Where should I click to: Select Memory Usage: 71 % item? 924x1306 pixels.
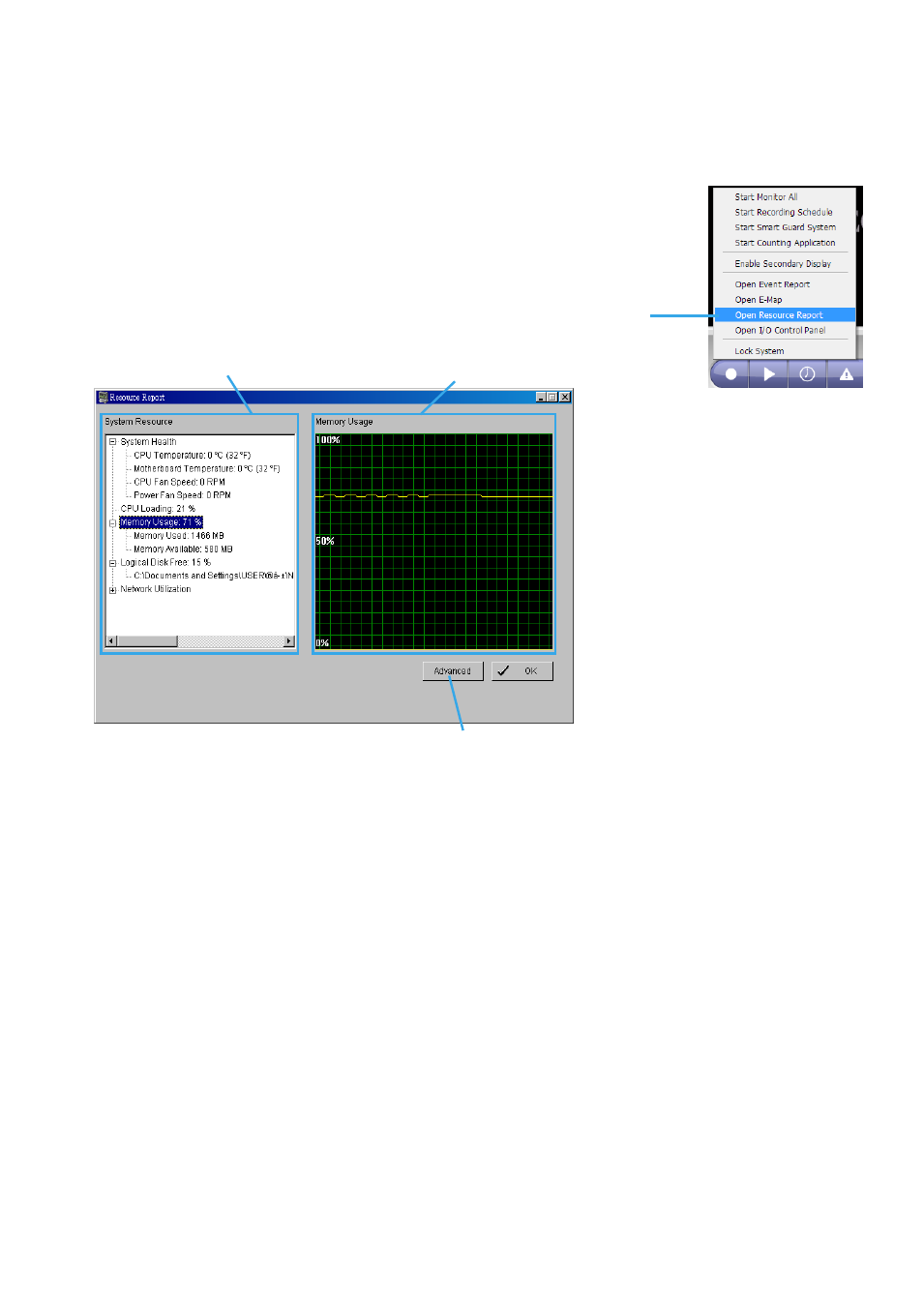(161, 522)
